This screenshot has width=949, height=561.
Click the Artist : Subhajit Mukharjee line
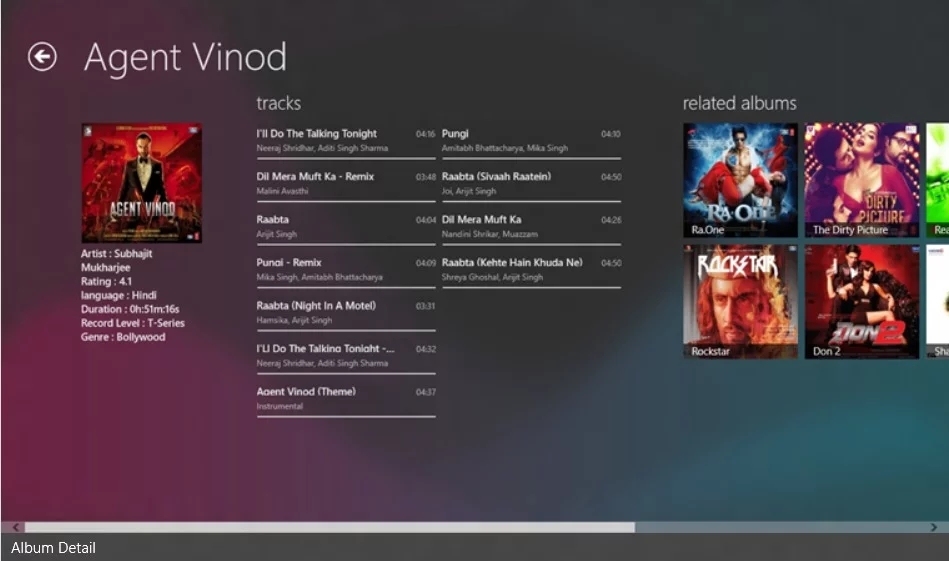116,260
